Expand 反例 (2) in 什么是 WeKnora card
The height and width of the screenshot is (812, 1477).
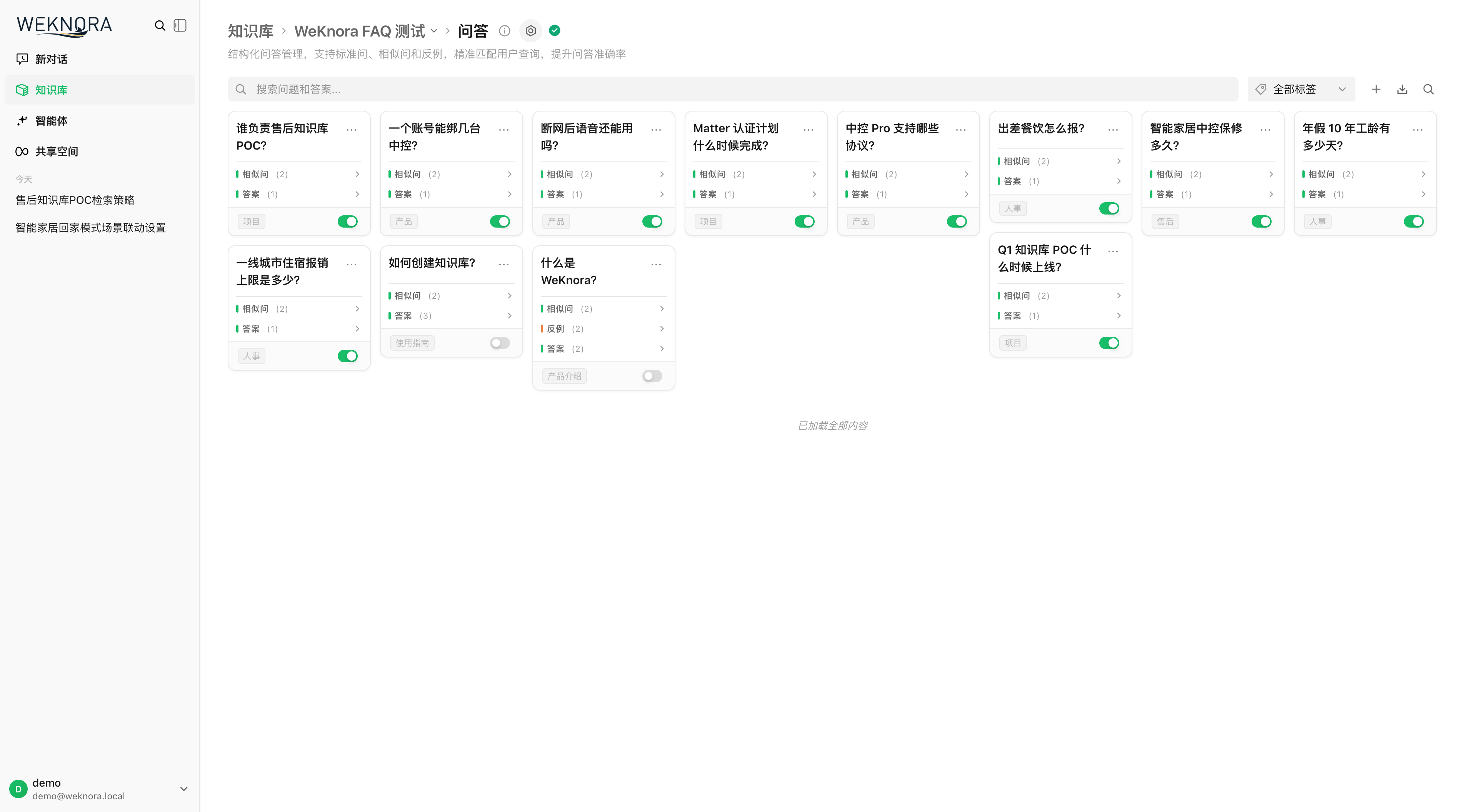pyautogui.click(x=603, y=329)
